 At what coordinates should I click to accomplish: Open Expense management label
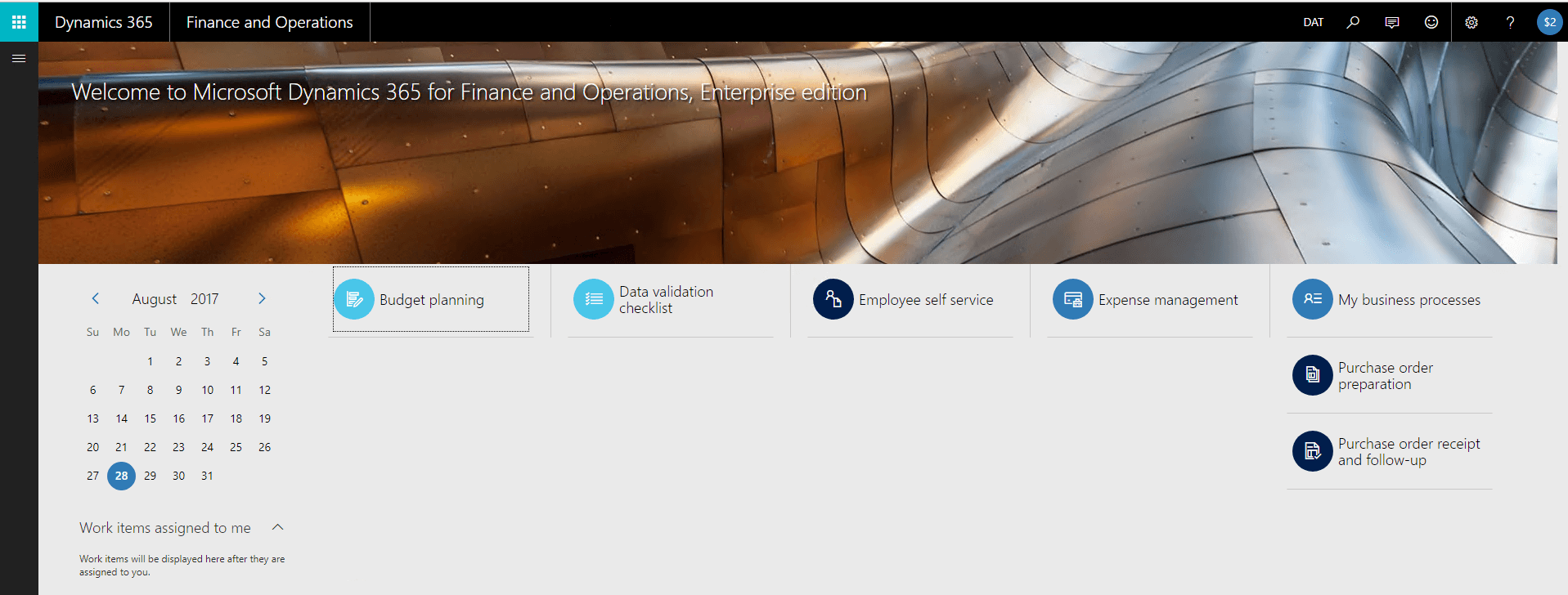[x=1168, y=300]
